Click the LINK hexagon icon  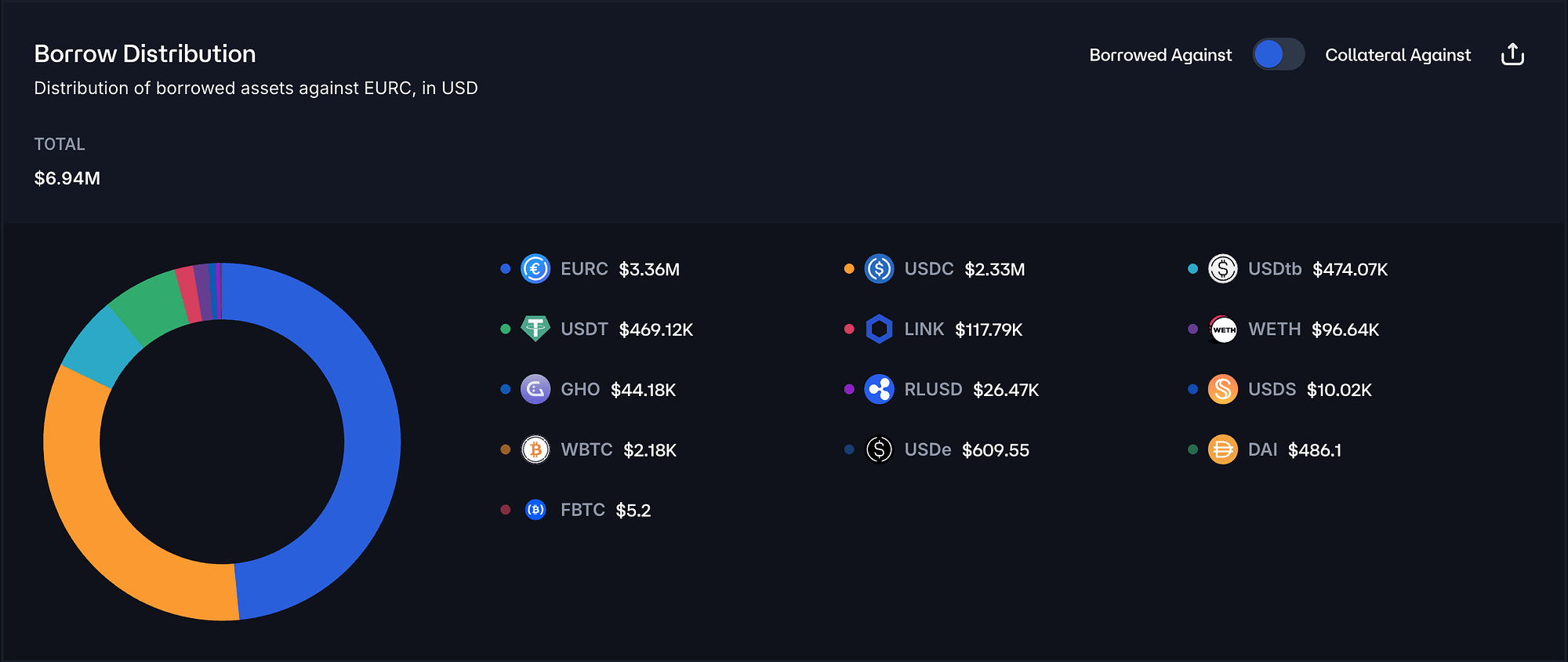tap(879, 329)
